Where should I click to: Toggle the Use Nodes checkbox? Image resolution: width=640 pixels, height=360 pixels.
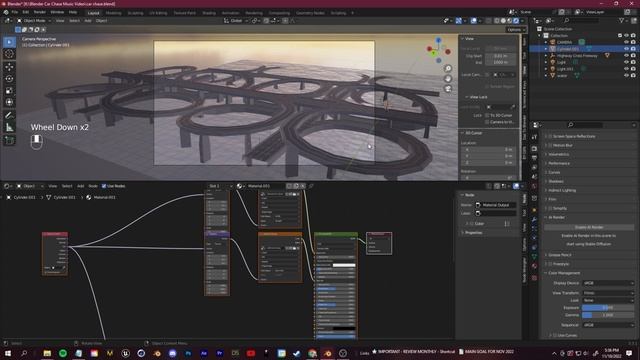pos(104,186)
